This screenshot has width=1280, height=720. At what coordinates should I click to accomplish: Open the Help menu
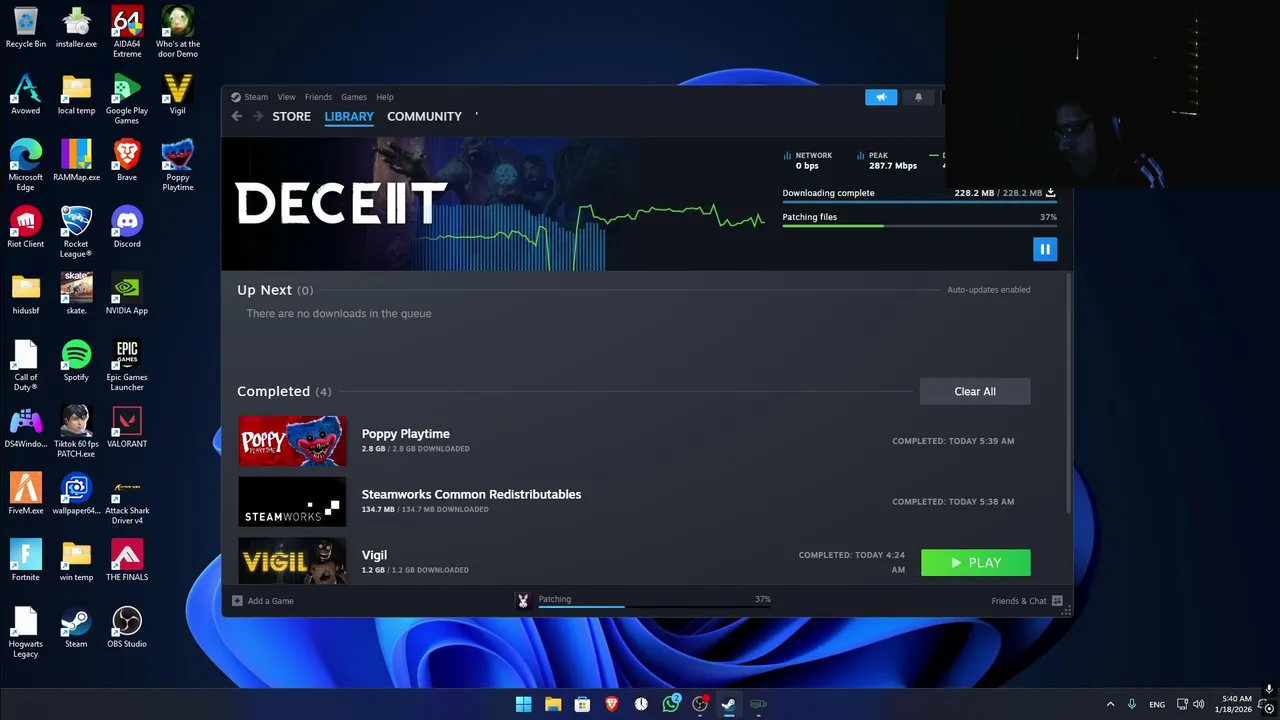(385, 97)
